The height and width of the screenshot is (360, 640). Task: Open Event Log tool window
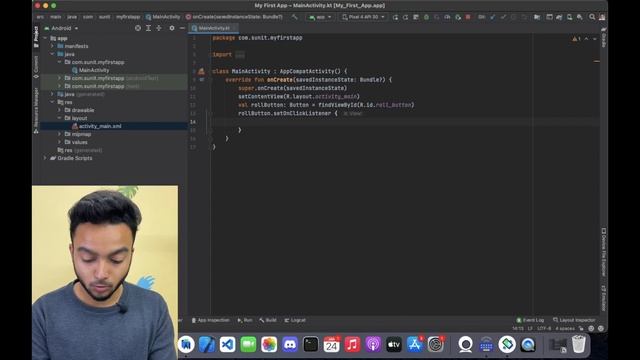click(x=530, y=320)
